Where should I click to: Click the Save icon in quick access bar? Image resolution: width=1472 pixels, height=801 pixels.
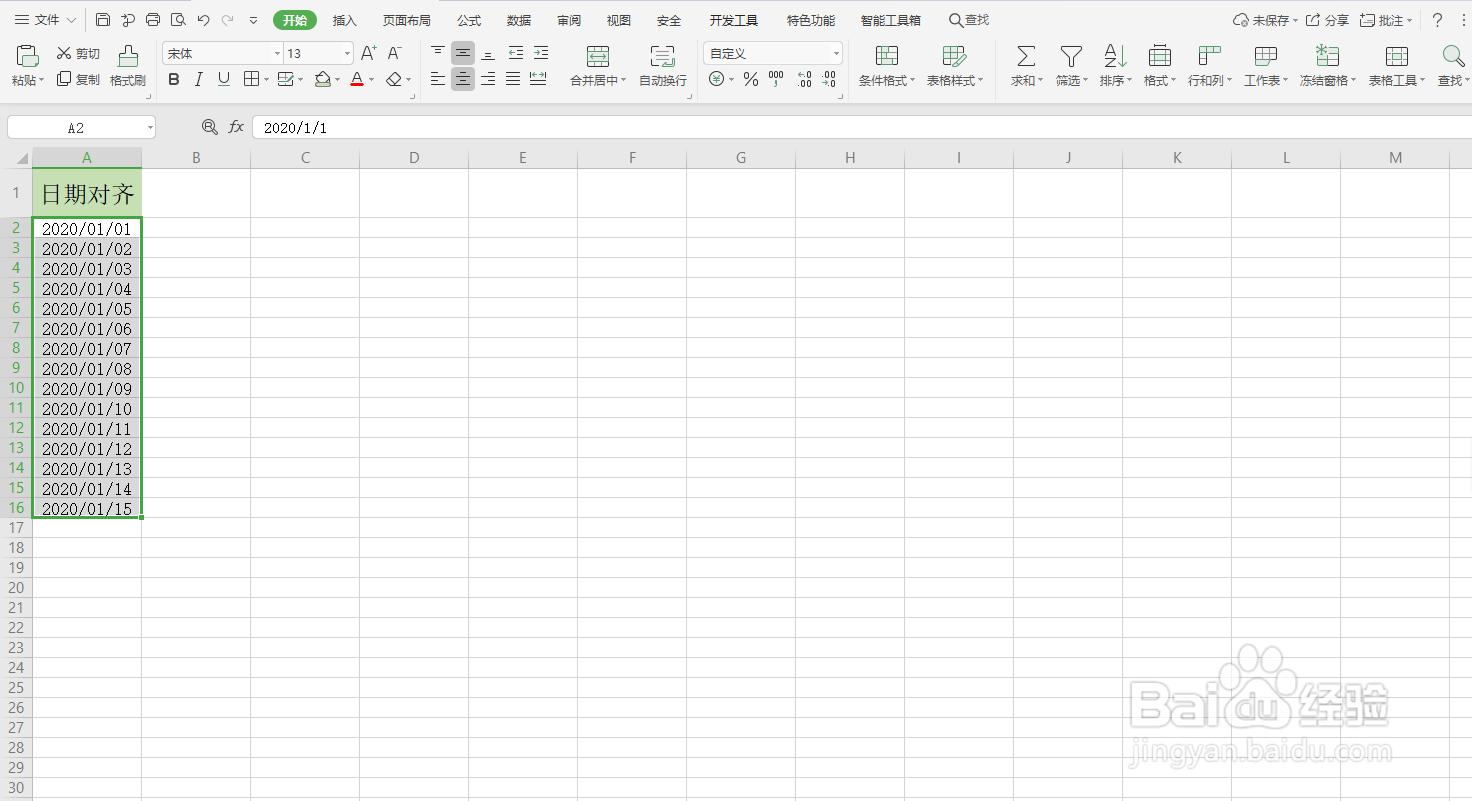click(x=104, y=20)
